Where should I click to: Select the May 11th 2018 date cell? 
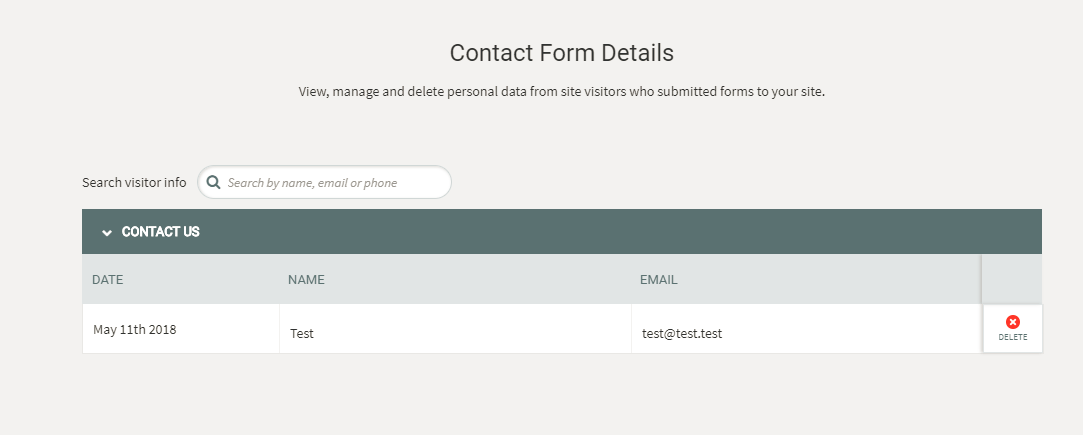181,329
